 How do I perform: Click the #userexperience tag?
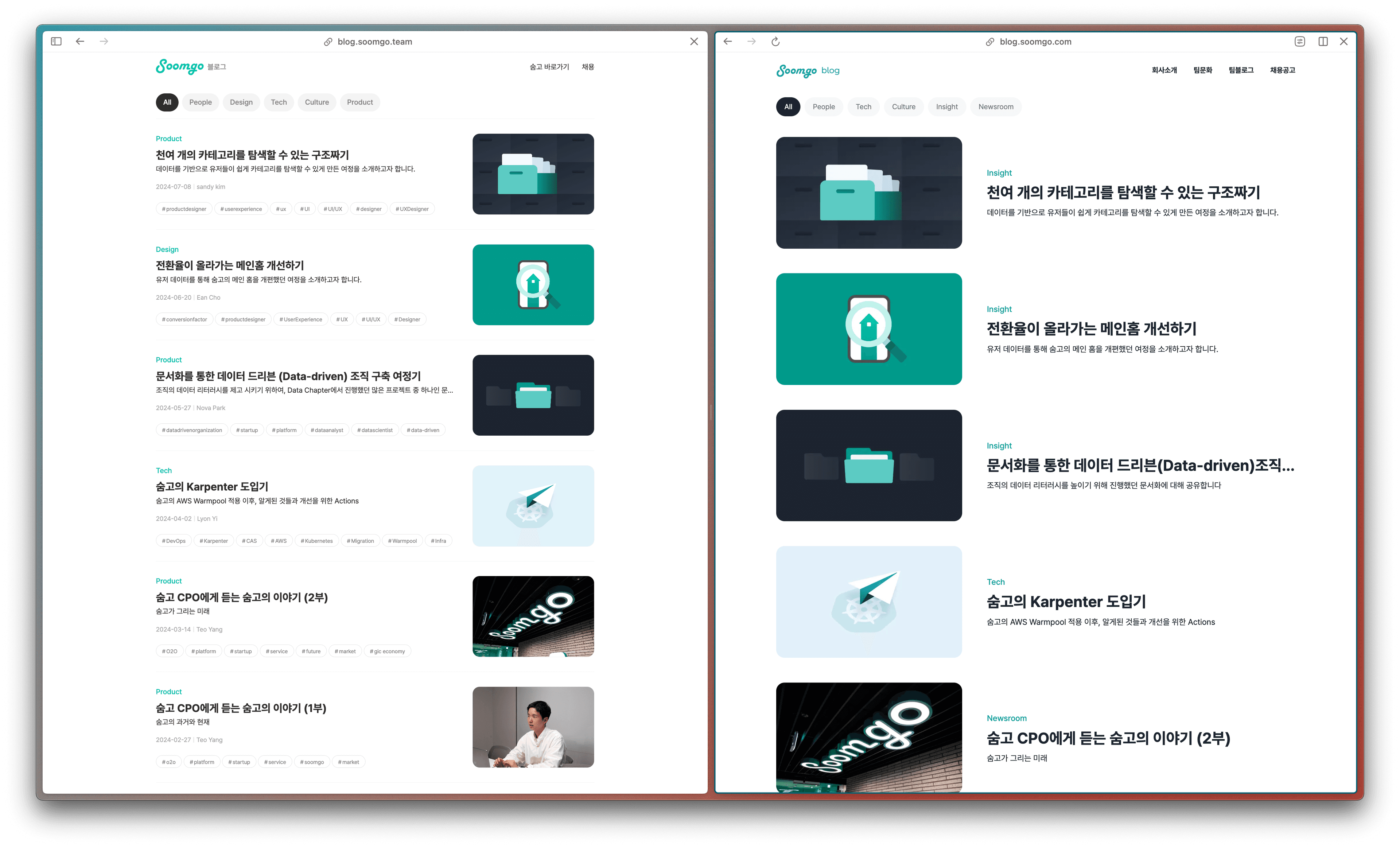click(x=241, y=209)
